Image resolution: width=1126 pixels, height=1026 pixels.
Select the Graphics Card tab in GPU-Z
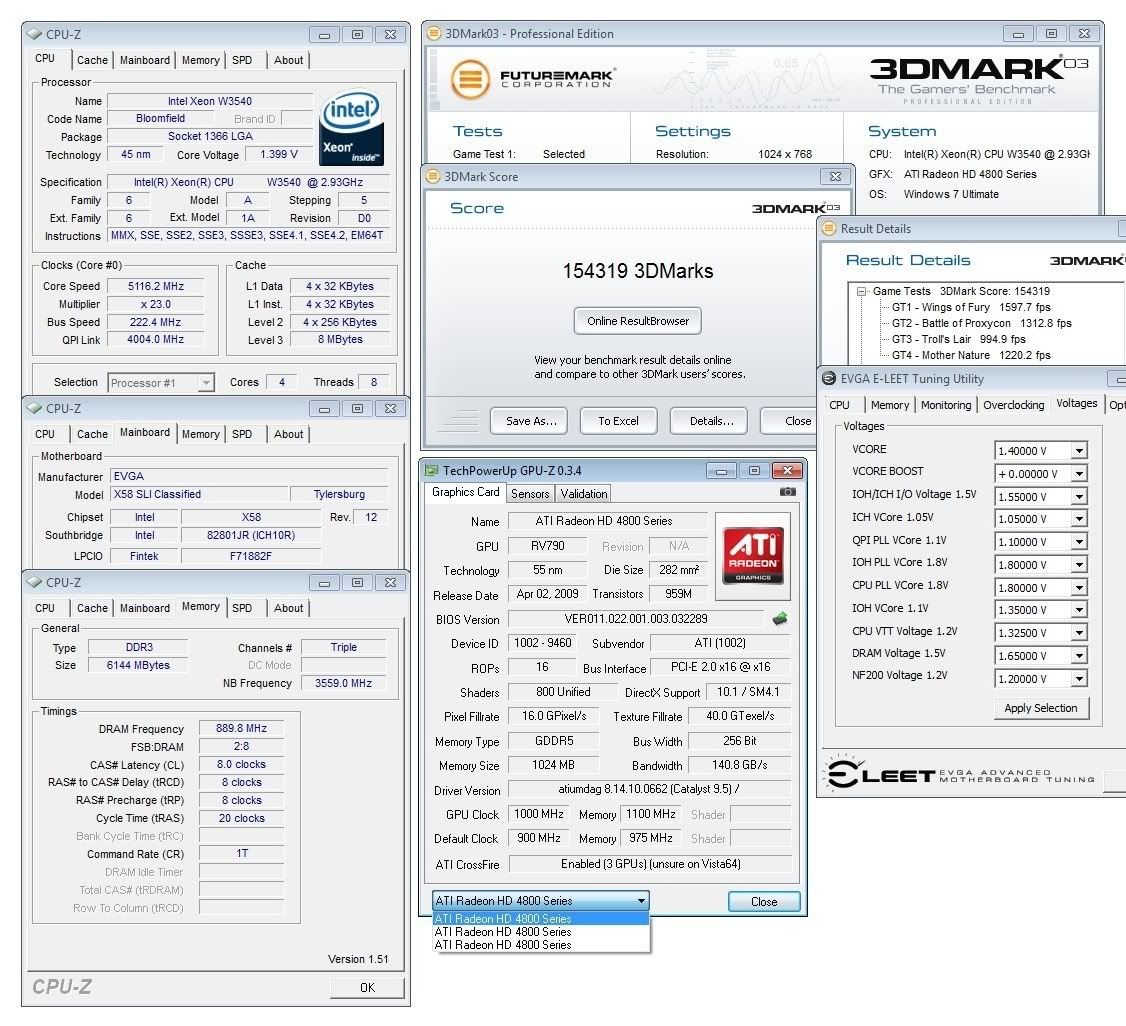click(465, 492)
